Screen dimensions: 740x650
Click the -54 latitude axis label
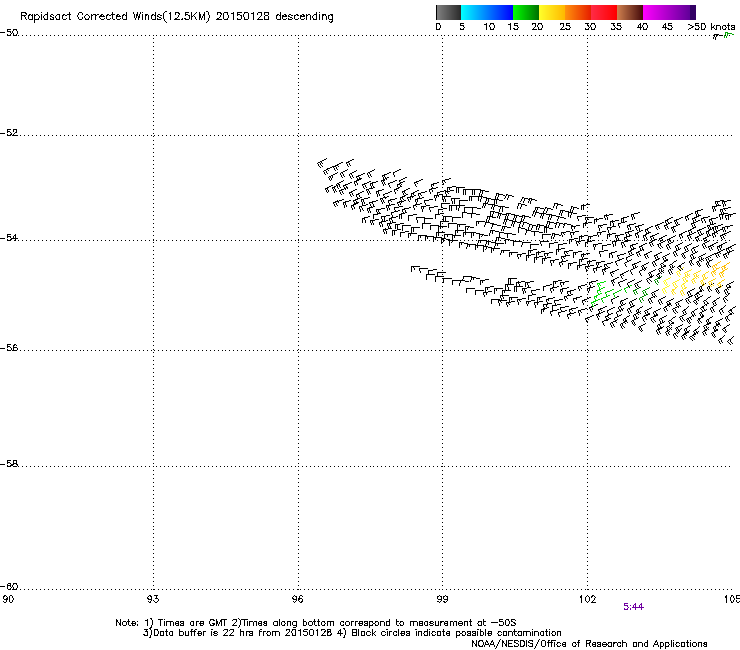9,237
